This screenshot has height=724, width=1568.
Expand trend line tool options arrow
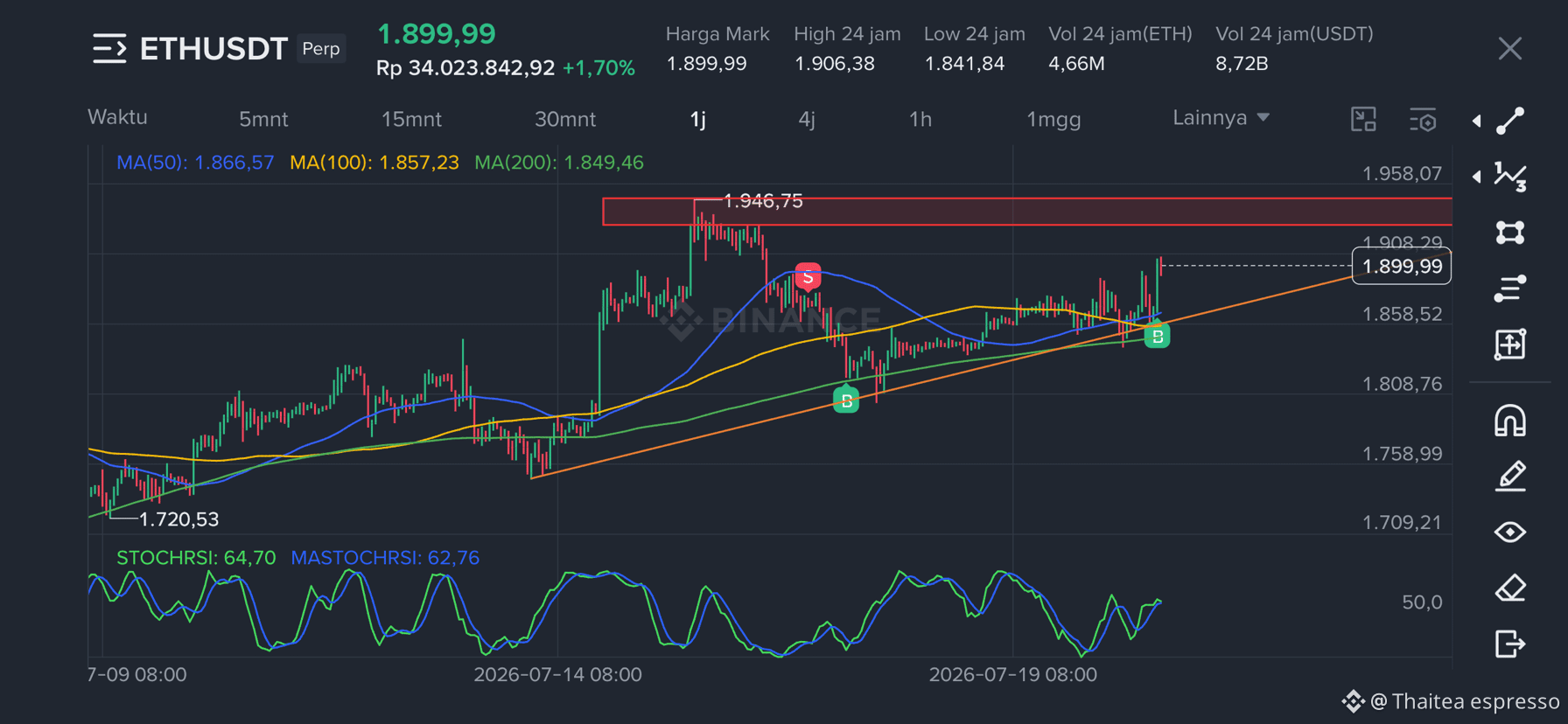[1477, 121]
